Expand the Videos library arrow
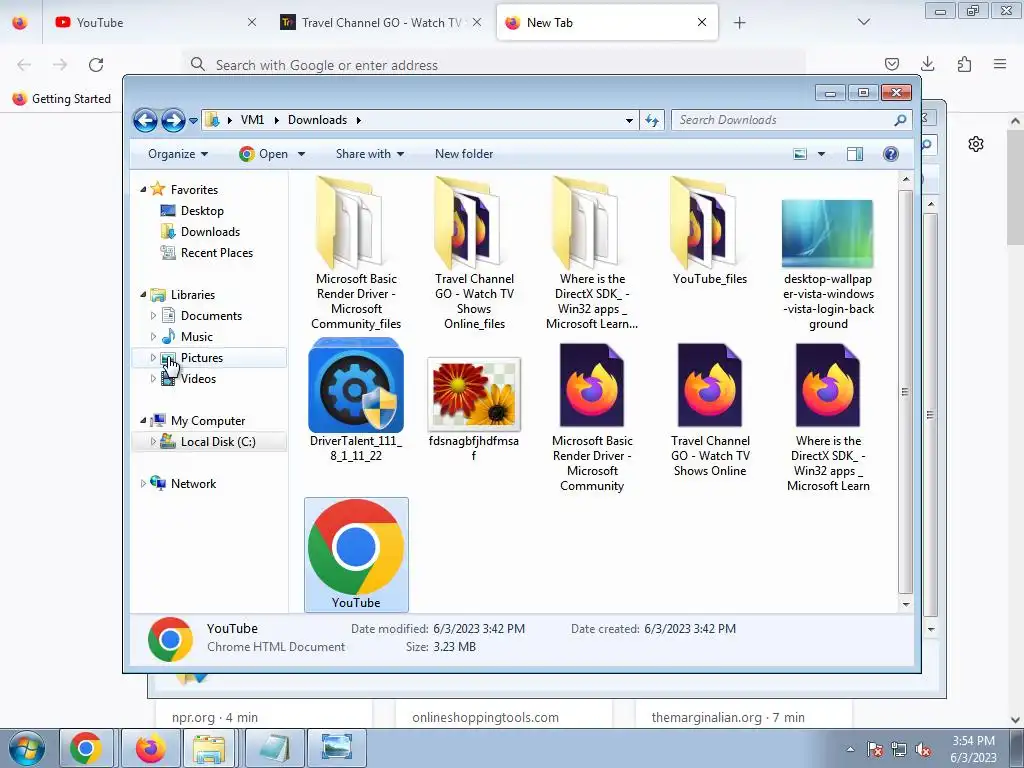This screenshot has width=1024, height=768. click(153, 379)
